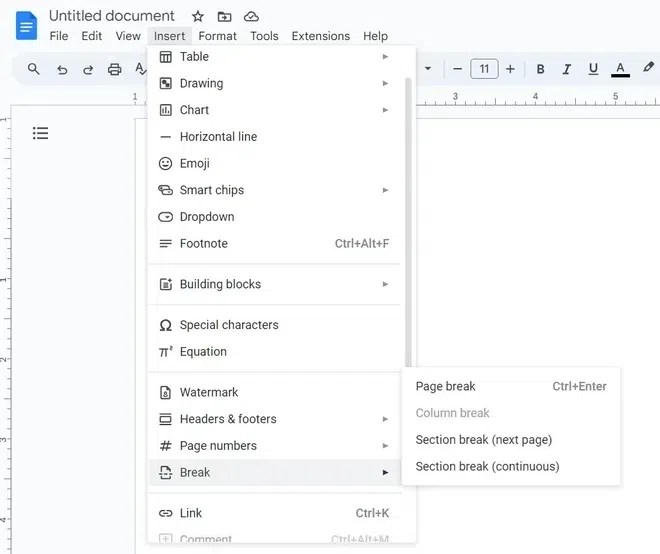660x554 pixels.
Task: Run spelling and grammar check icon
Action: pos(141,69)
